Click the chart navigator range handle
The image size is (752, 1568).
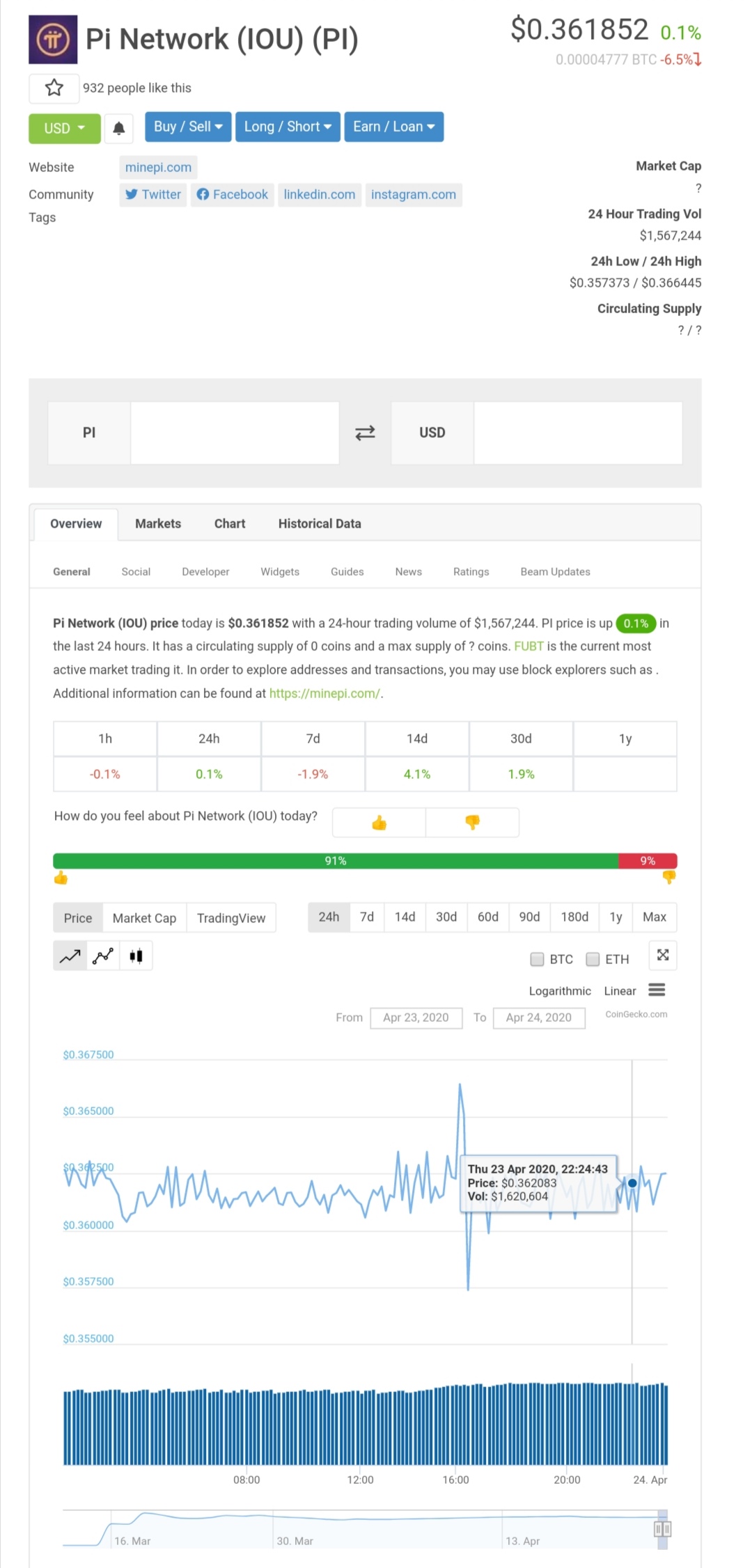click(x=662, y=1529)
